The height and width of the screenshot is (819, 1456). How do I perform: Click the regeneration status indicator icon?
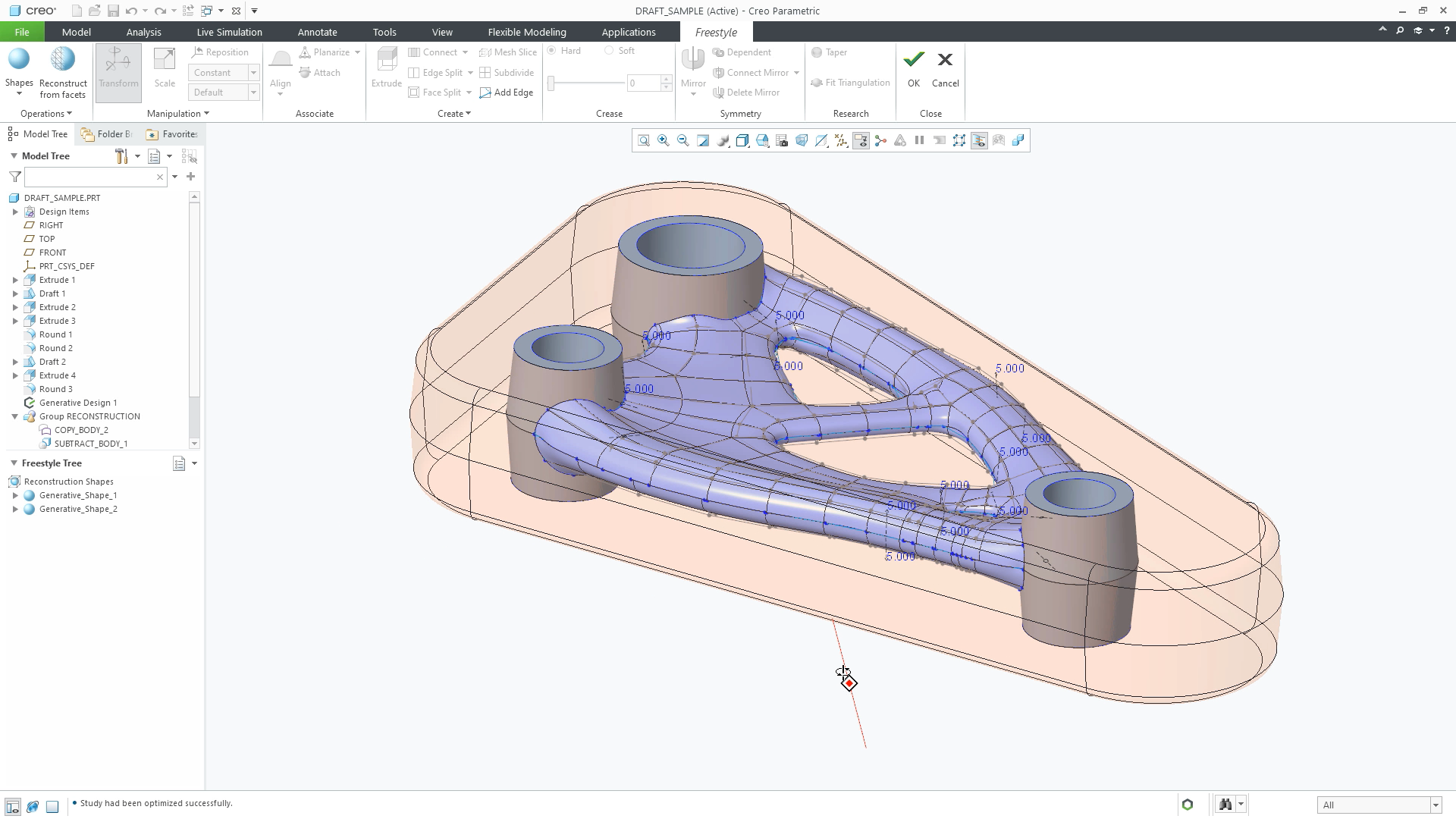(1188, 805)
